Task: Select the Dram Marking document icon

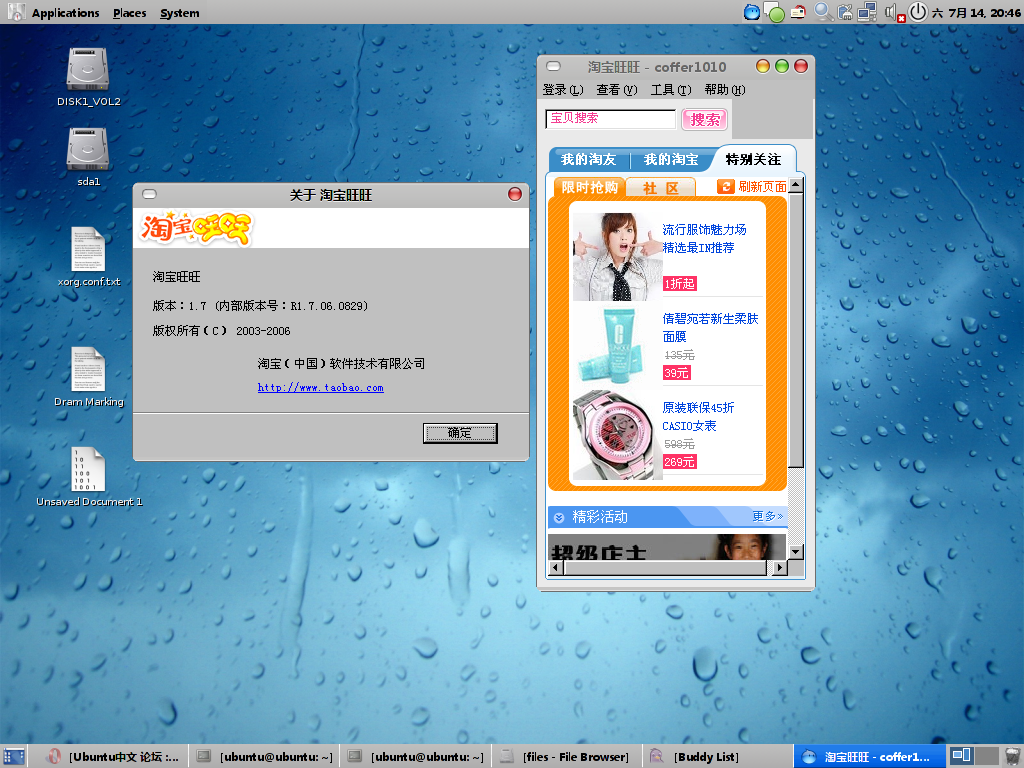Action: 88,369
